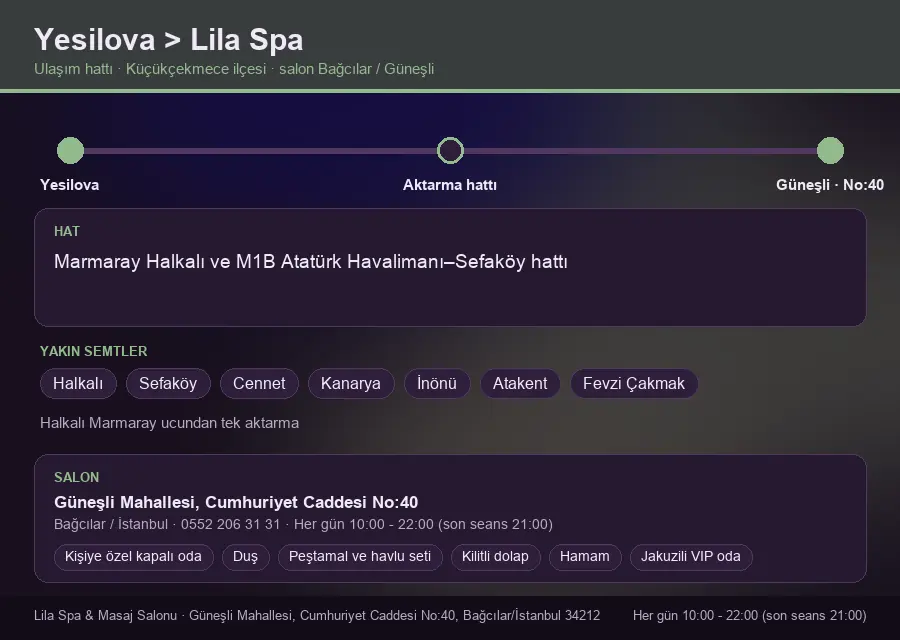
Task: Click the footer Lila Spa & Masaj Salonu address
Action: [x=317, y=616]
